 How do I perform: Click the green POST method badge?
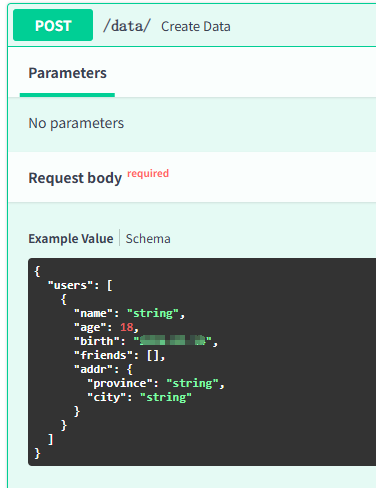[53, 25]
